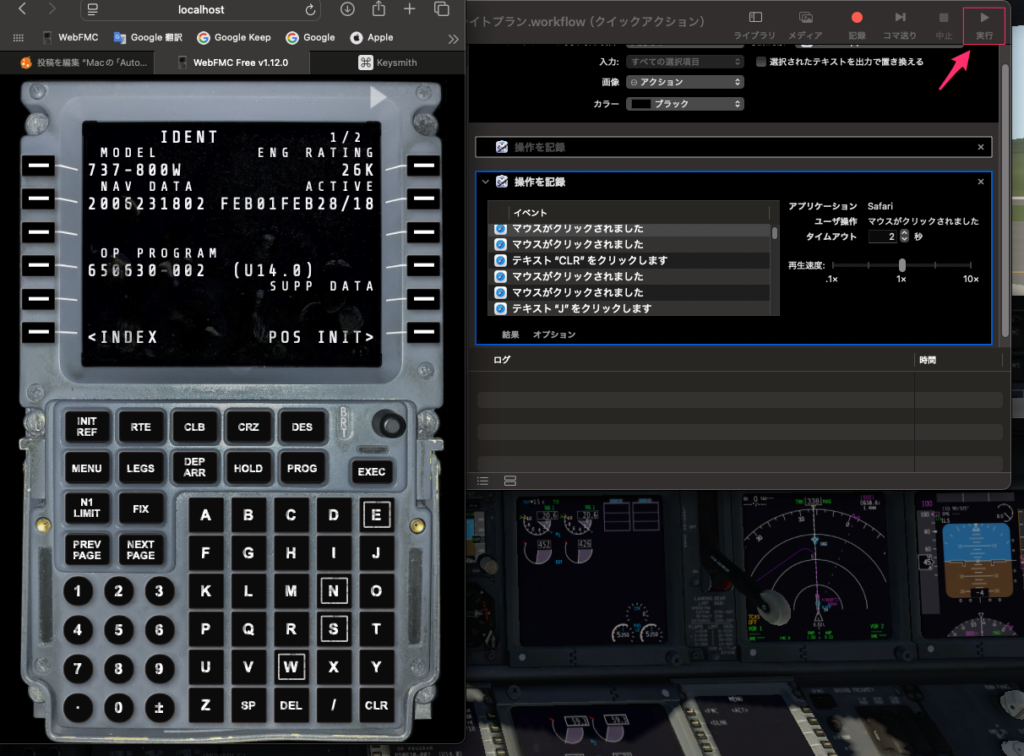
Task: Select the 'テキスト "CLR" をクリックします' event row
Action: (590, 260)
